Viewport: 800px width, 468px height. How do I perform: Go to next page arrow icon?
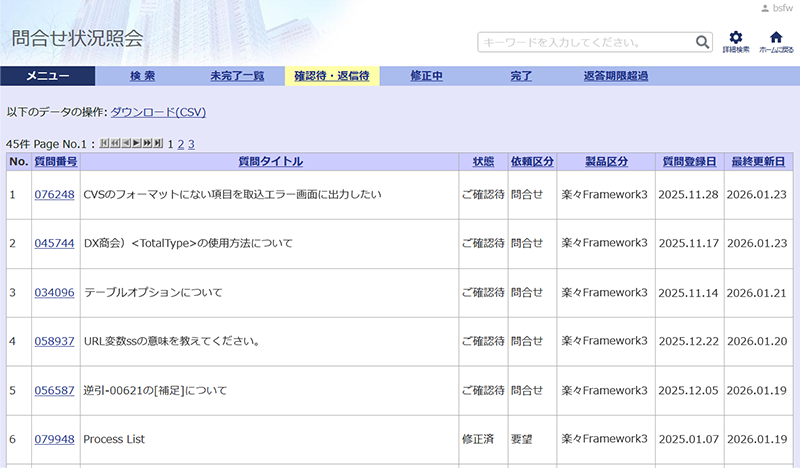(x=137, y=144)
